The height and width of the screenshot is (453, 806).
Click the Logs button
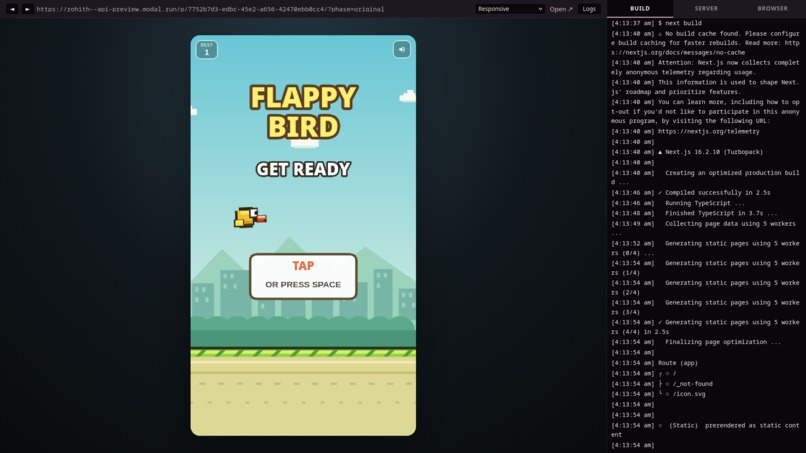coord(589,9)
